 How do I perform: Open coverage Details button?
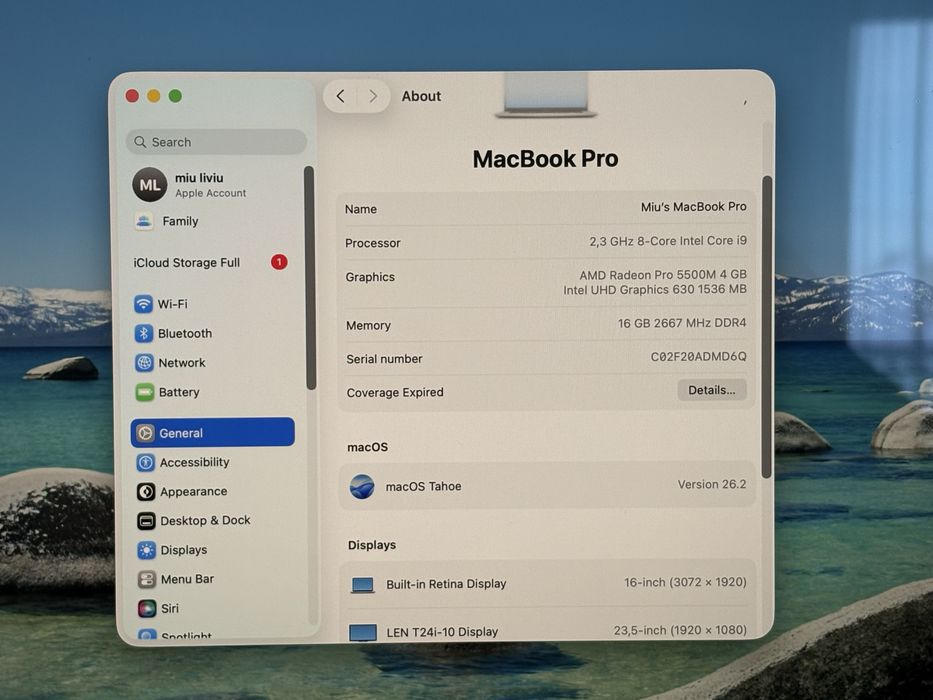(x=712, y=390)
